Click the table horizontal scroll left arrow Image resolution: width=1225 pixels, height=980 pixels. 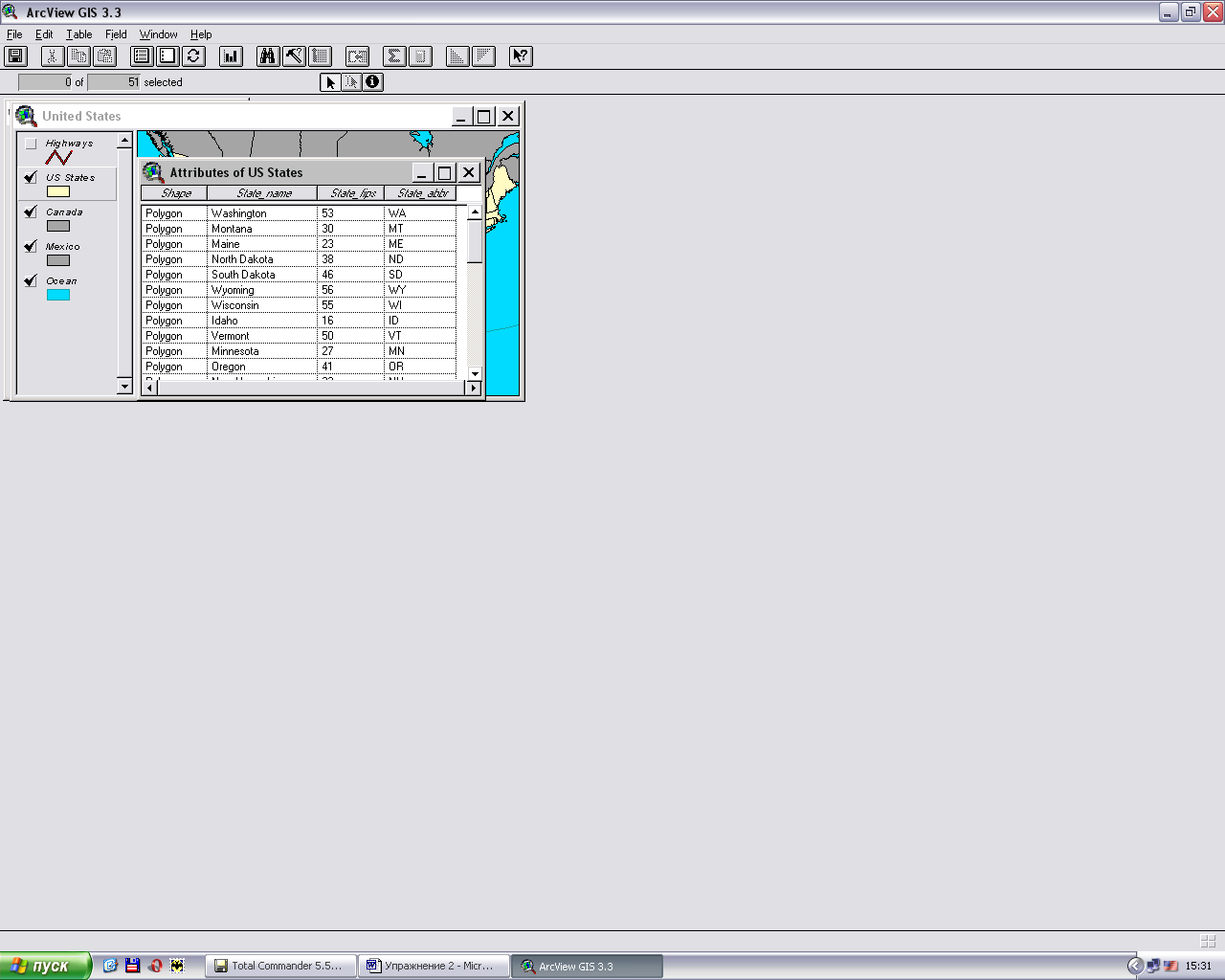(150, 388)
